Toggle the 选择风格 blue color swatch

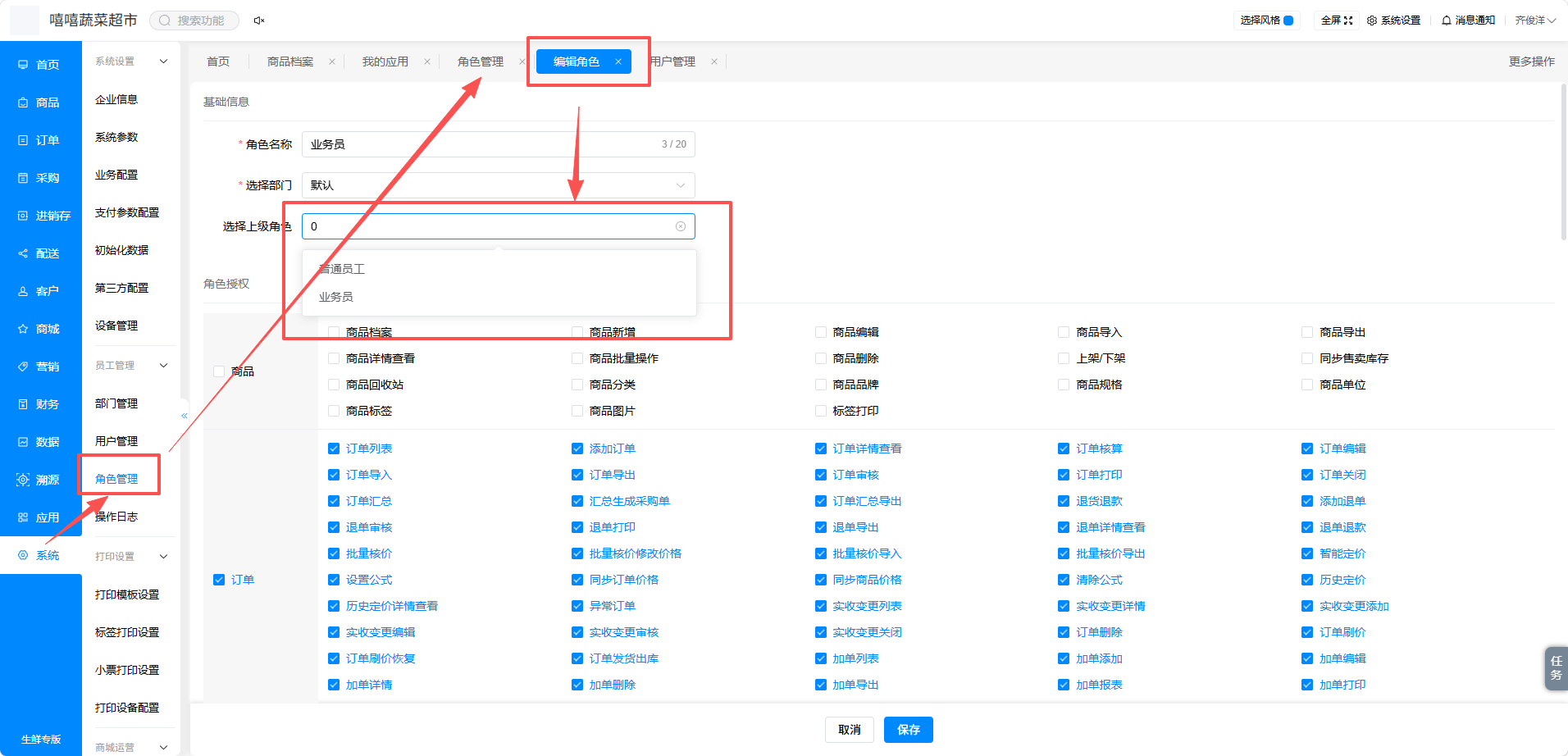pos(1288,20)
